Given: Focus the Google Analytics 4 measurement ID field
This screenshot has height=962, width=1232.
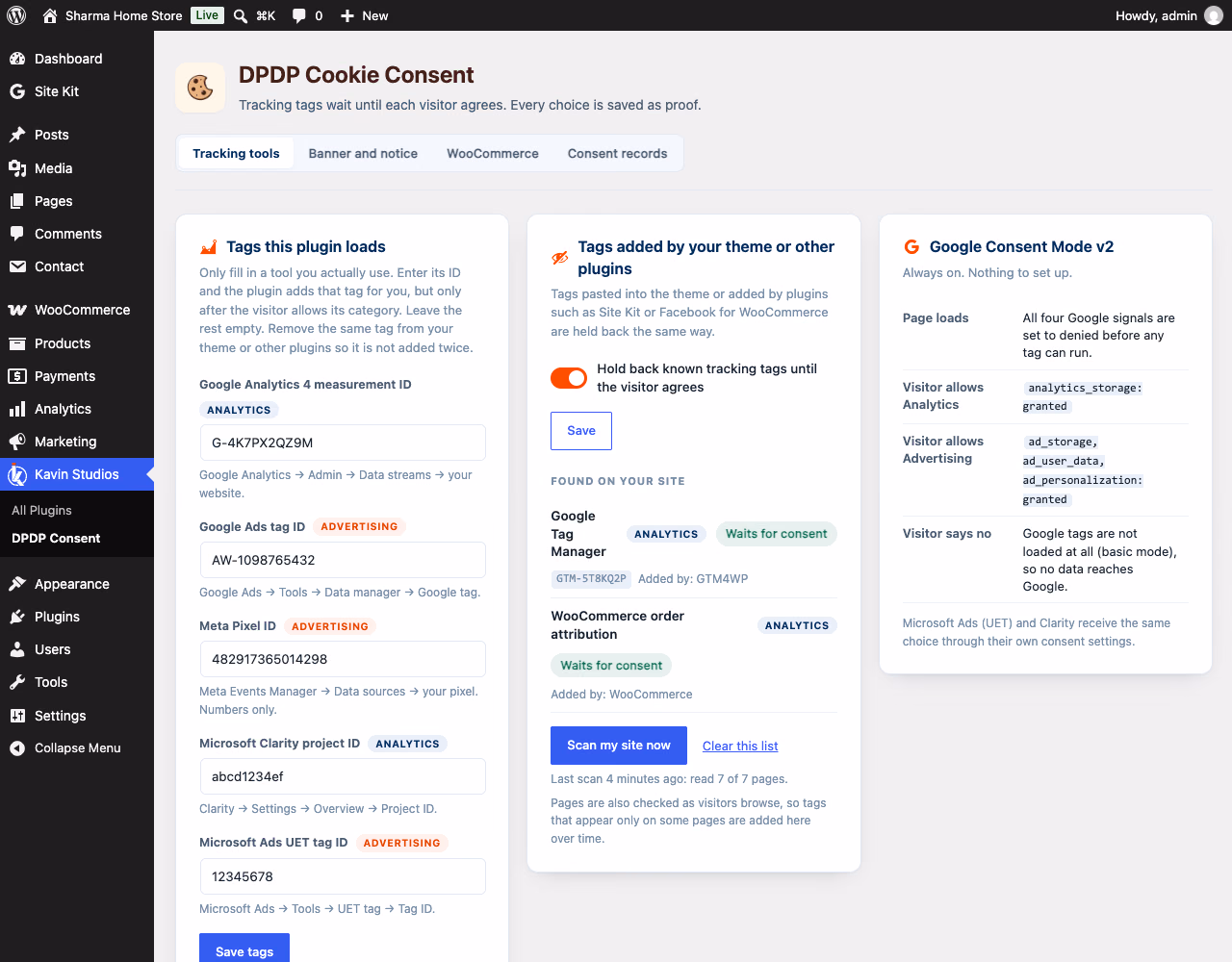Looking at the screenshot, I should [343, 443].
